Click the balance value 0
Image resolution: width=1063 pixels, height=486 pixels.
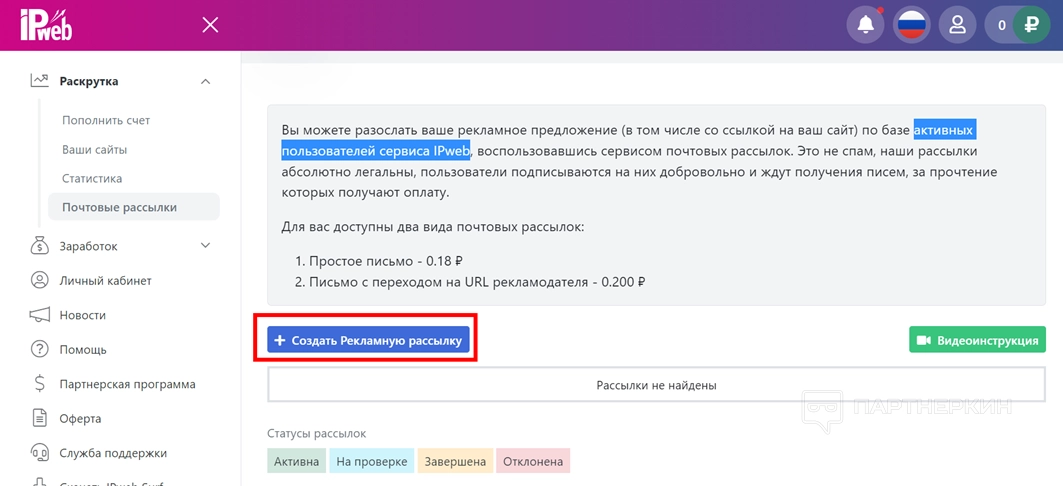coord(1001,26)
